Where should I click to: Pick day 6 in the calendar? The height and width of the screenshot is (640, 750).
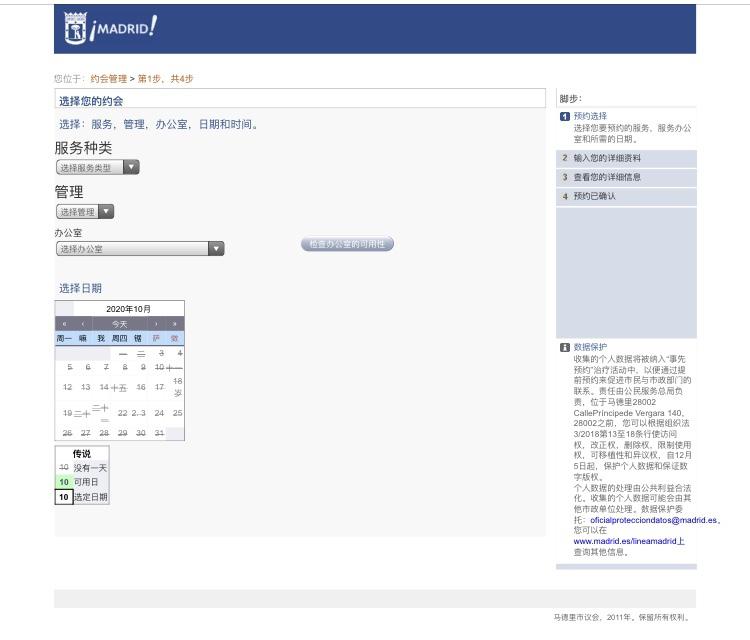click(88, 367)
